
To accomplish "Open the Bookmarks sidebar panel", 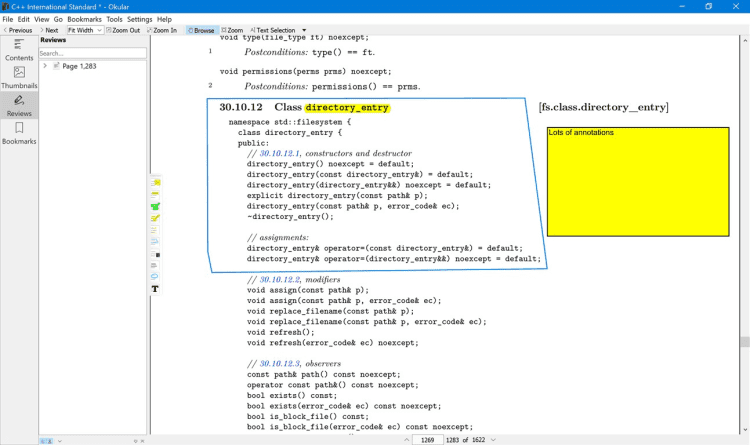I will click(19, 133).
